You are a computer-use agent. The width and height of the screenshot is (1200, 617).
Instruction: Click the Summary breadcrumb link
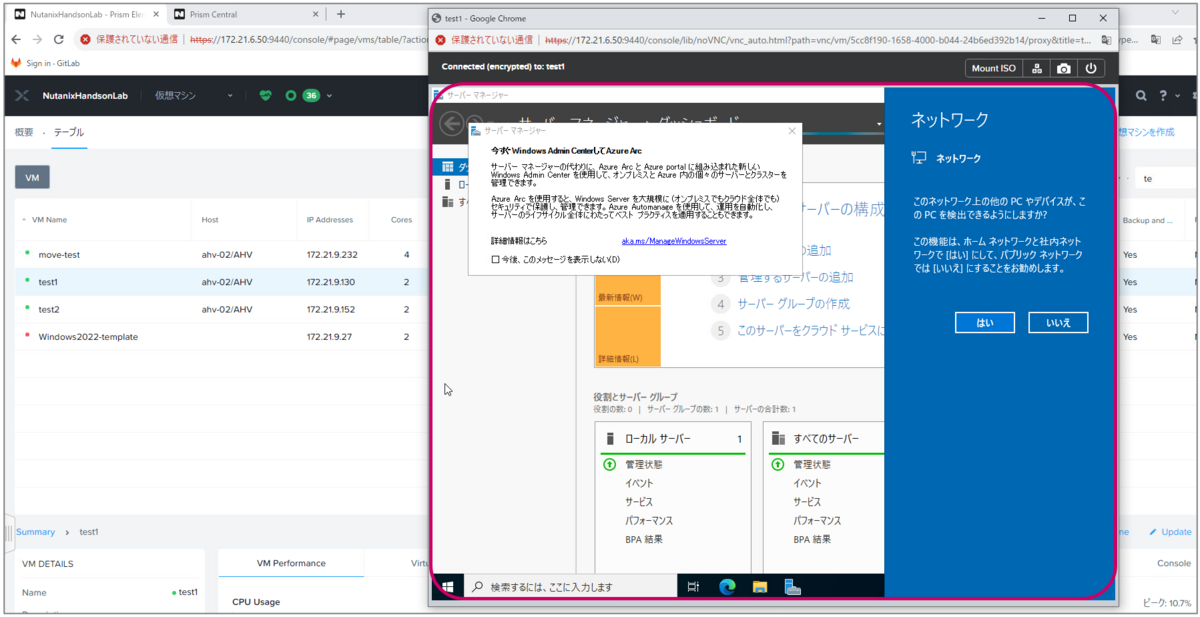[35, 532]
